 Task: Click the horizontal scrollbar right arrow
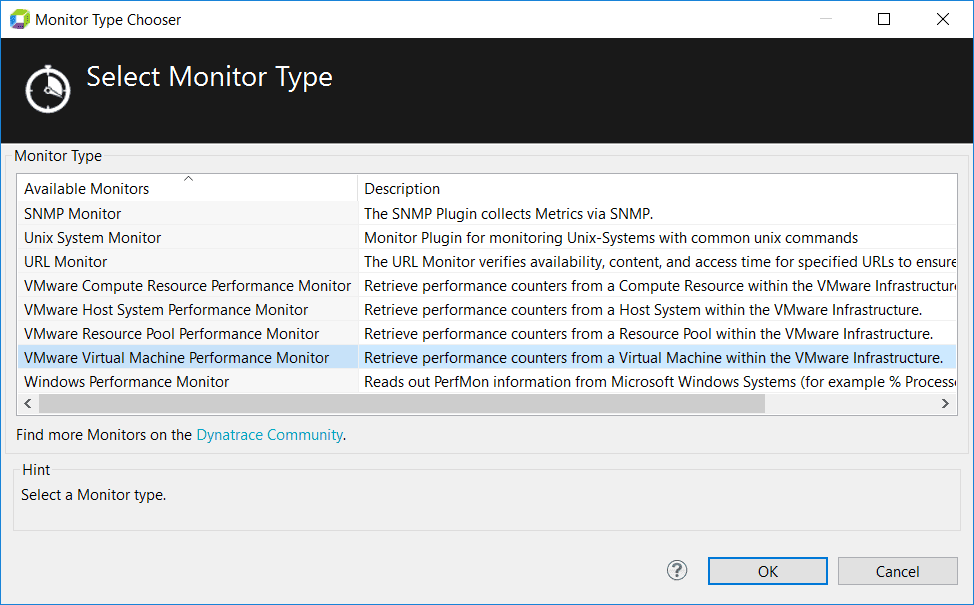pyautogui.click(x=945, y=403)
